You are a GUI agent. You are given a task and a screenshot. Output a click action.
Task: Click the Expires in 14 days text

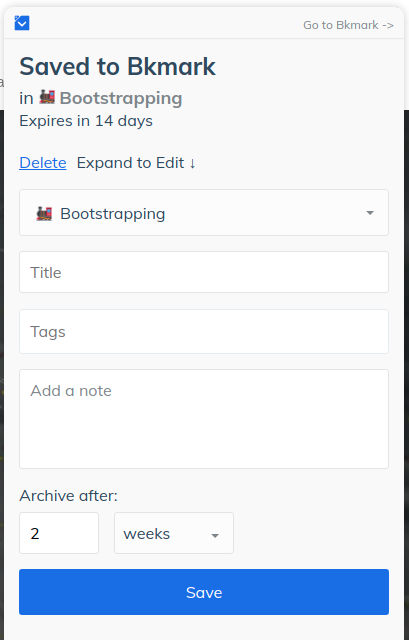point(86,121)
